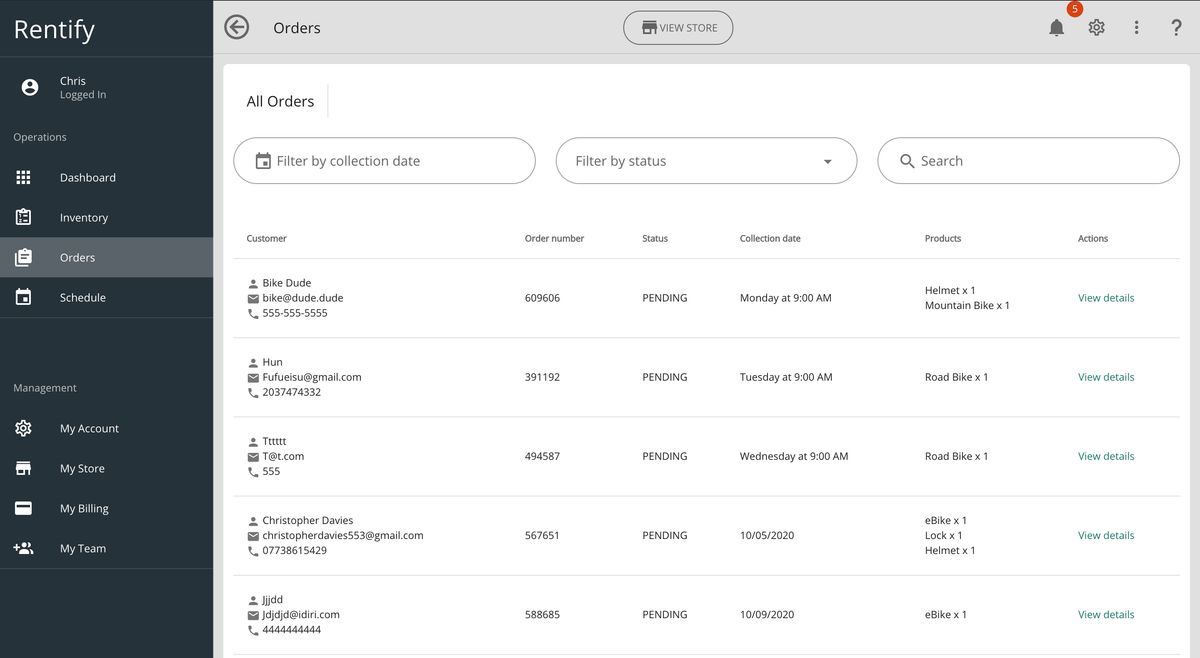View details for Bike Dude's order

pos(1105,297)
